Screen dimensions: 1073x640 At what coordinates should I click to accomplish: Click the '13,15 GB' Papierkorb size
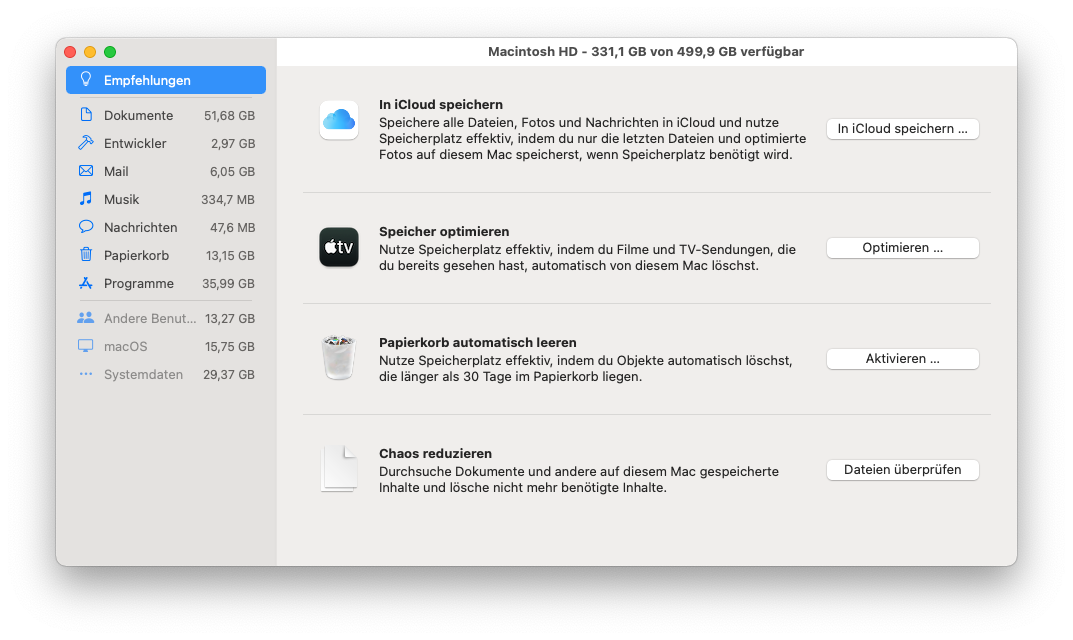[230, 256]
